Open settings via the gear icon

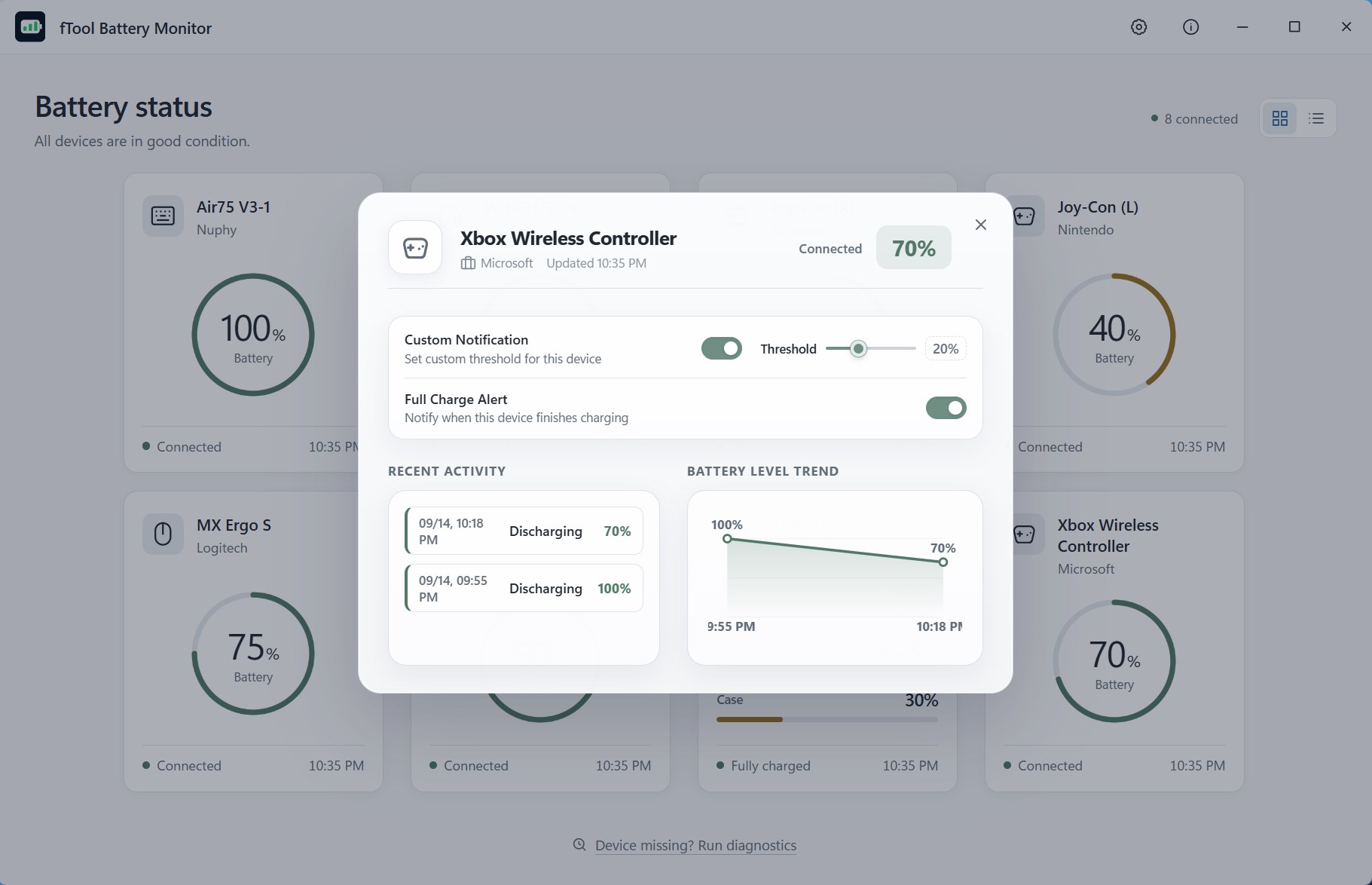[x=1138, y=27]
